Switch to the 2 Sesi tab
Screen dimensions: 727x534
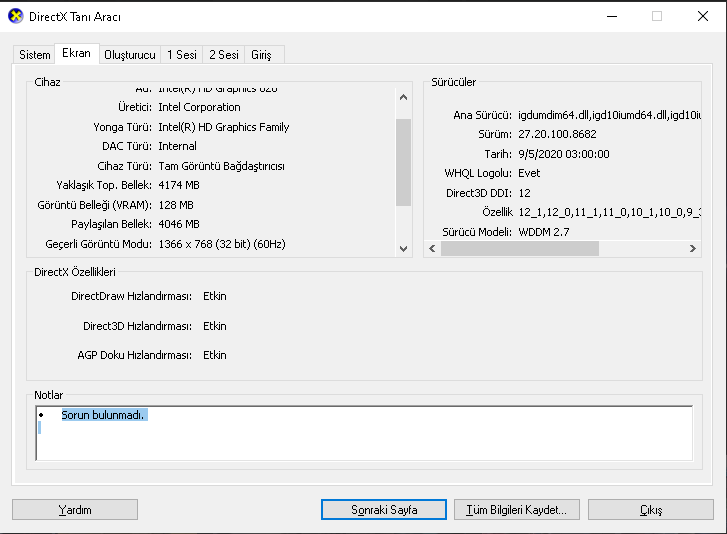223,55
